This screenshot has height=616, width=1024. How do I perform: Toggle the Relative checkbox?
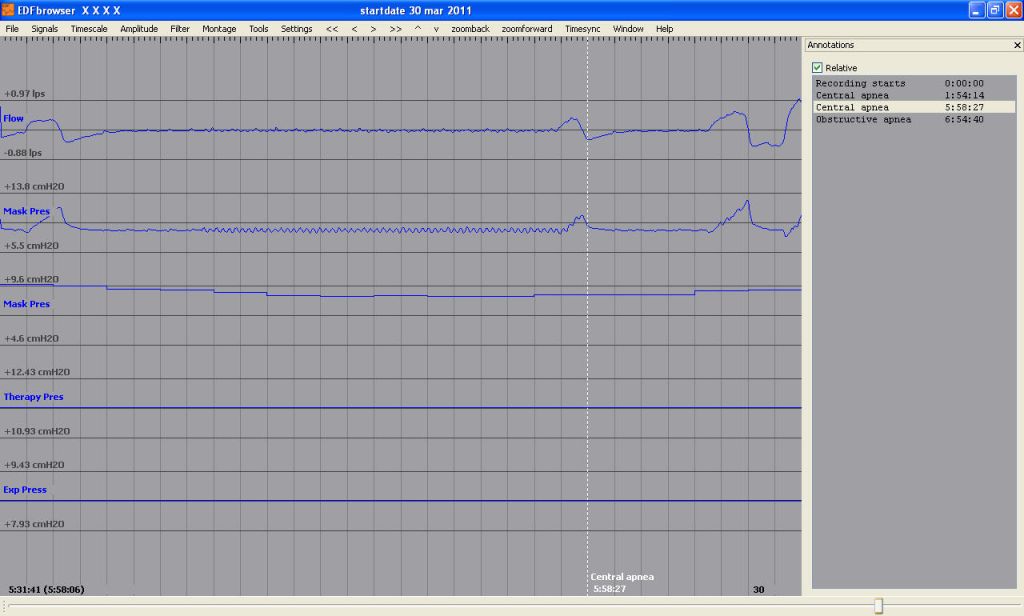click(817, 67)
